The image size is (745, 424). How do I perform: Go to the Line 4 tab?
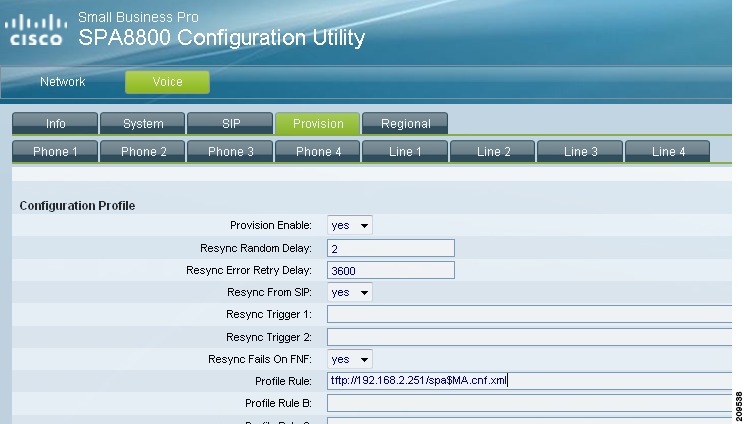point(668,152)
